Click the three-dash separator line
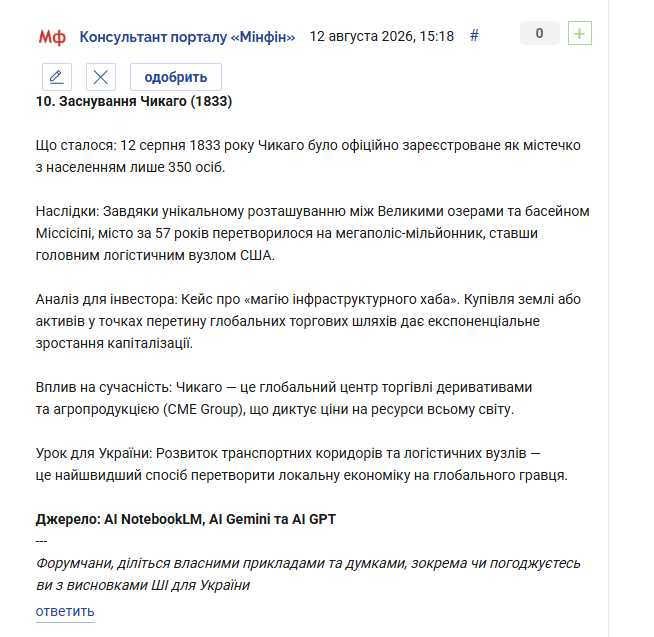The height and width of the screenshot is (637, 654). click(41, 541)
